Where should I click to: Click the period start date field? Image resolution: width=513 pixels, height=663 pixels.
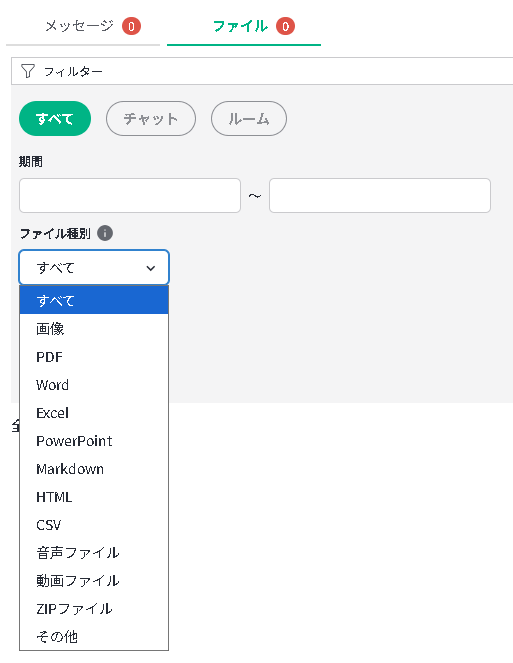tap(130, 195)
